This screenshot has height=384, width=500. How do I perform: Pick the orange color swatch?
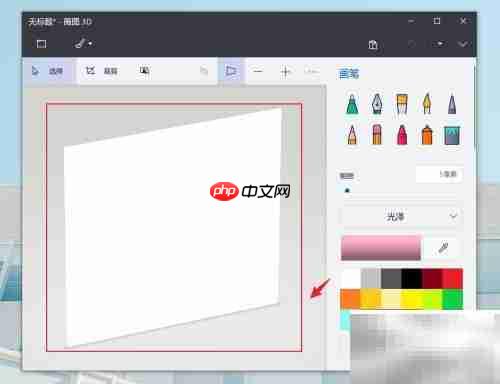click(x=351, y=299)
